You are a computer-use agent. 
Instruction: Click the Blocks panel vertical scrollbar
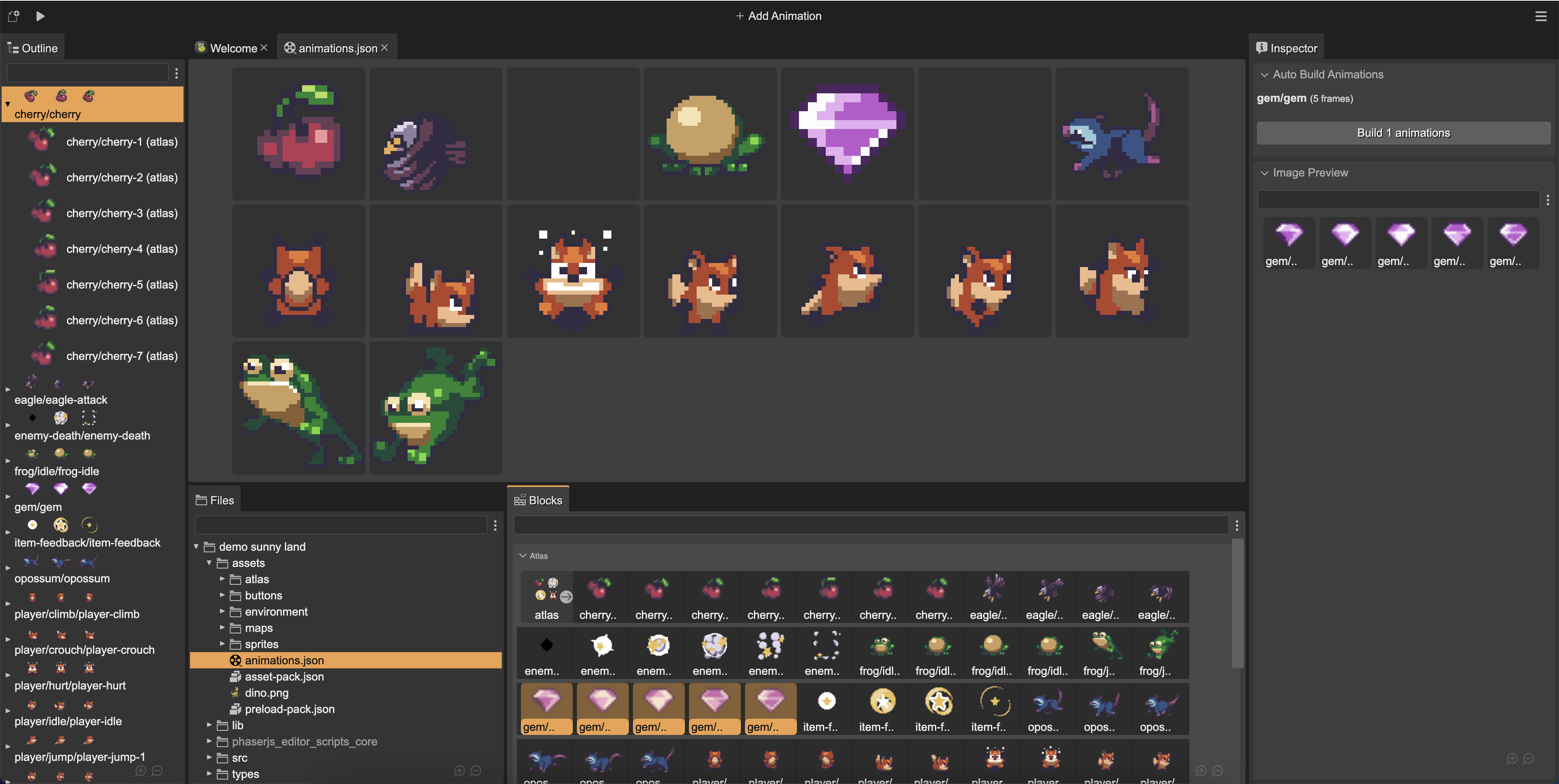click(1237, 604)
